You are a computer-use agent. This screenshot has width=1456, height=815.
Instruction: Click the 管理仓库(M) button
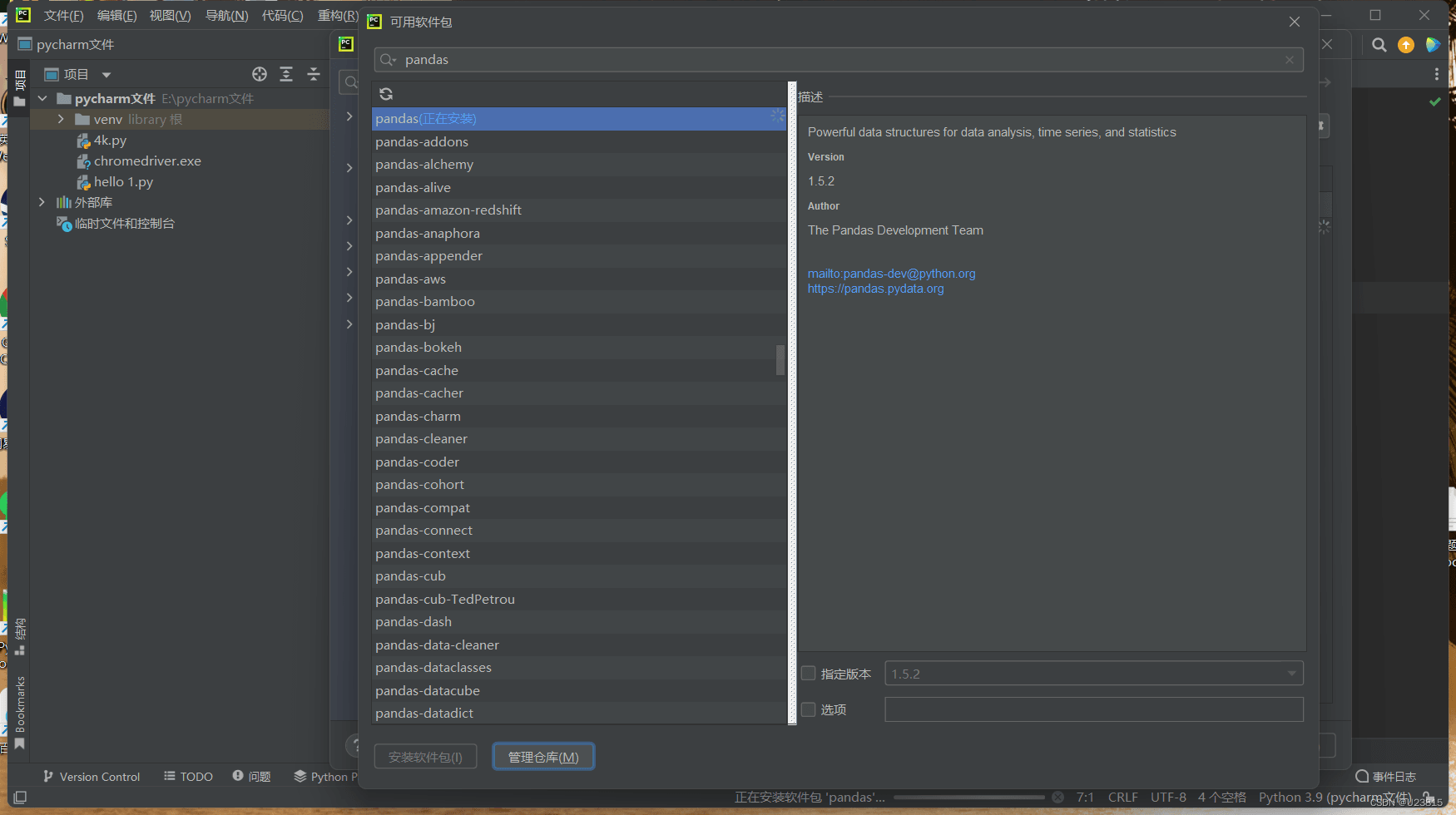(543, 757)
